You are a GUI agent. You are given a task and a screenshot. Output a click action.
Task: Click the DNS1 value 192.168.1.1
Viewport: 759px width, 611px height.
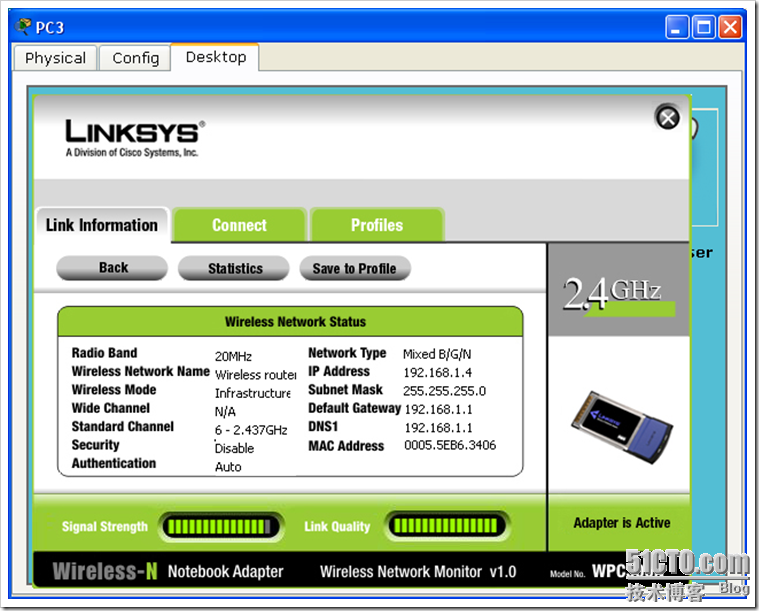[439, 428]
